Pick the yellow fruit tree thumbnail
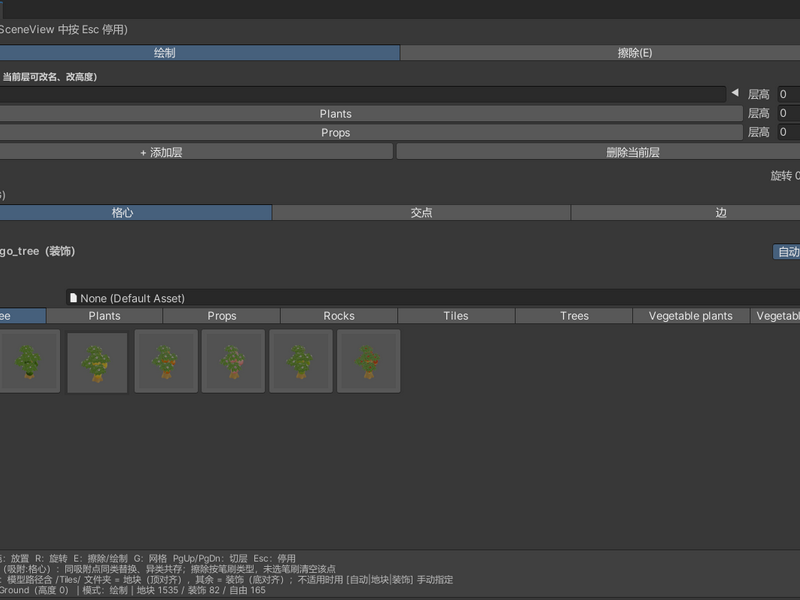800x600 pixels. tap(97, 363)
